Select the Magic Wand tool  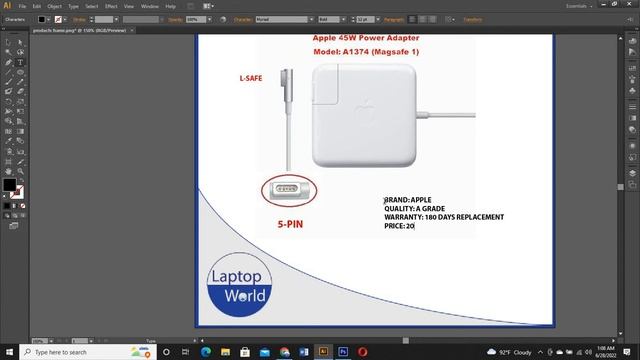[8, 52]
